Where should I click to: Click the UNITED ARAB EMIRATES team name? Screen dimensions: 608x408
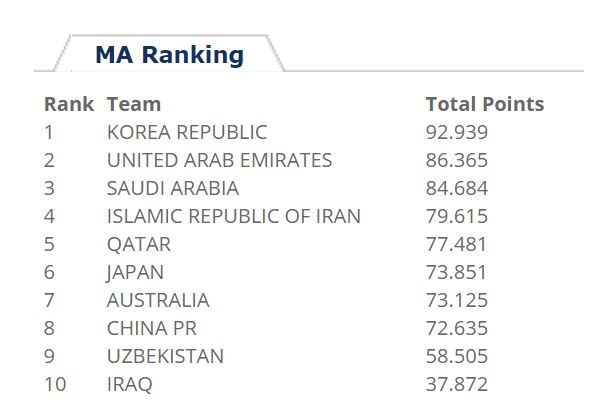pos(219,160)
